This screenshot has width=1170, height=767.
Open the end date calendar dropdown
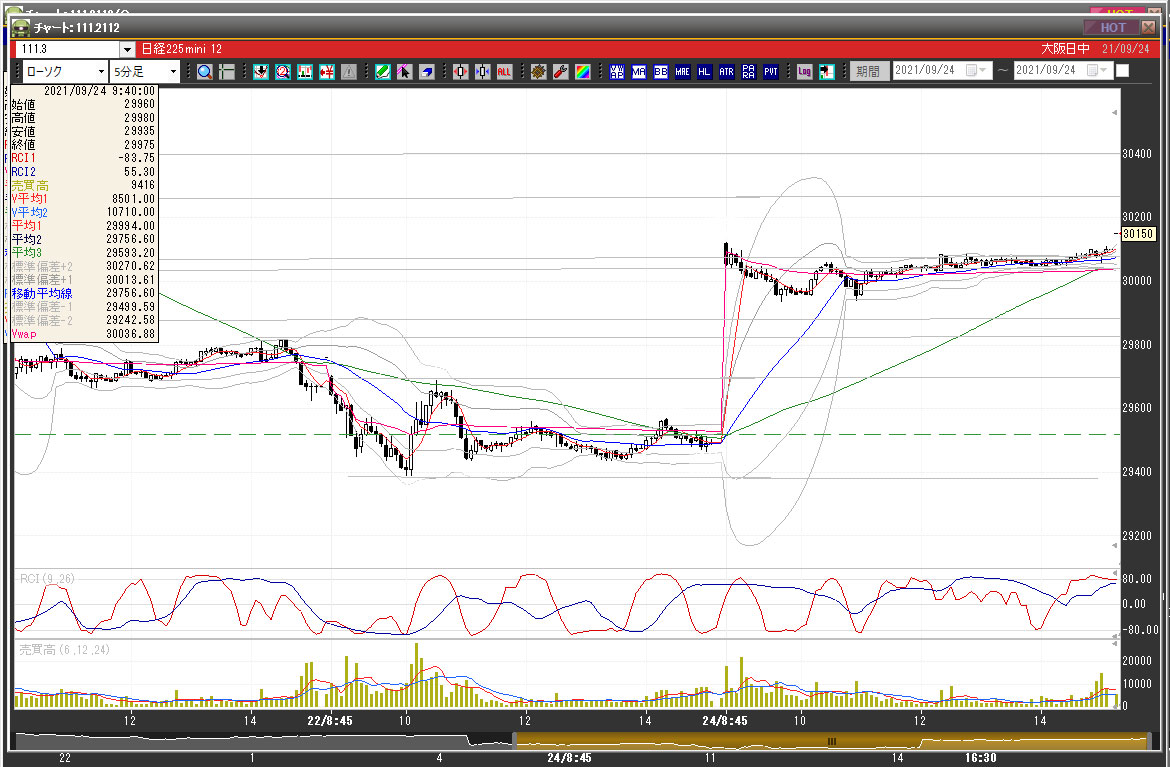coord(1098,70)
